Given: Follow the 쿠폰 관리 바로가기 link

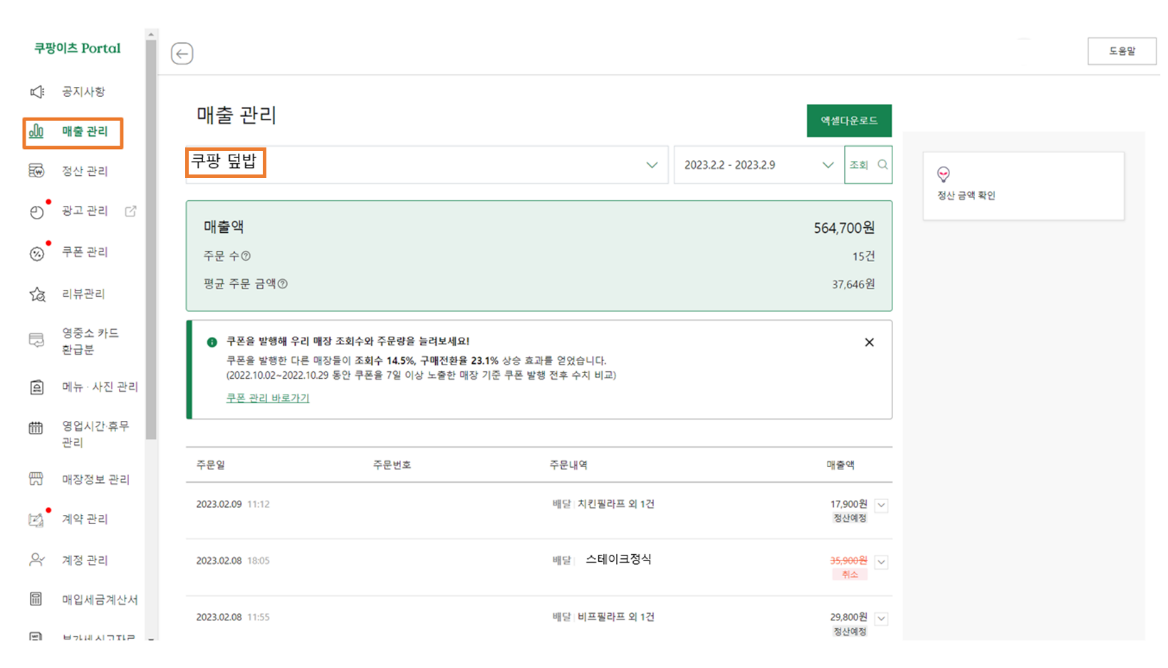Looking at the screenshot, I should click(x=267, y=398).
